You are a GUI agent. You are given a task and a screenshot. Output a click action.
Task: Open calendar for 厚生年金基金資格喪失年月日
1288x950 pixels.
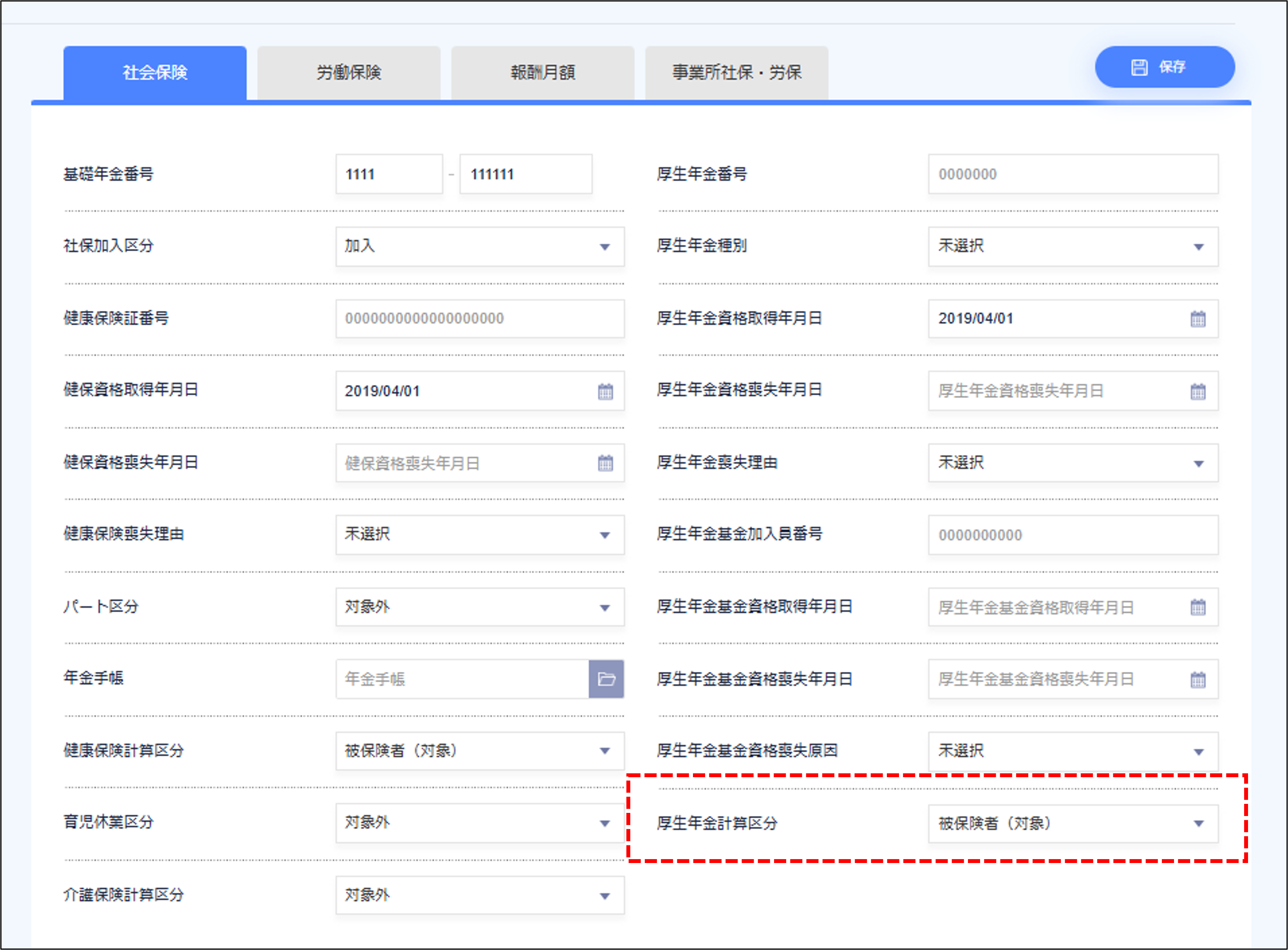[x=1198, y=680]
